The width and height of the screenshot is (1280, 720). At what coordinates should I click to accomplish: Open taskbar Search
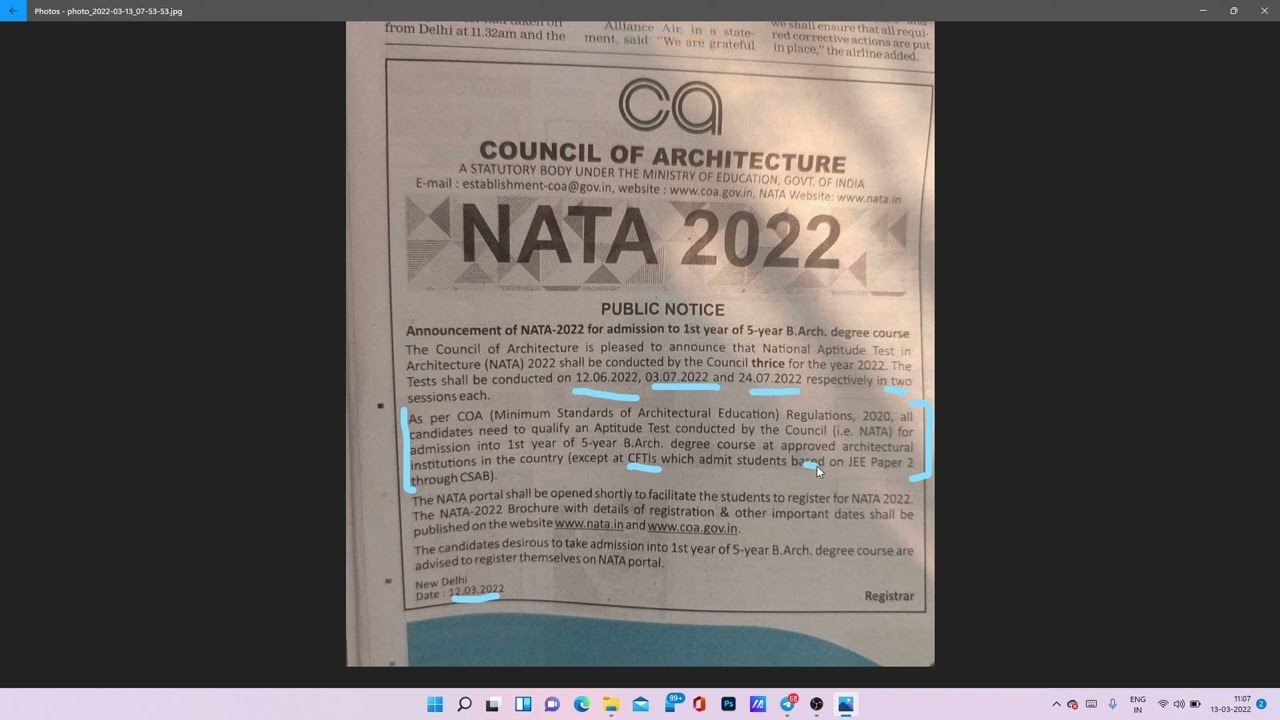point(464,704)
